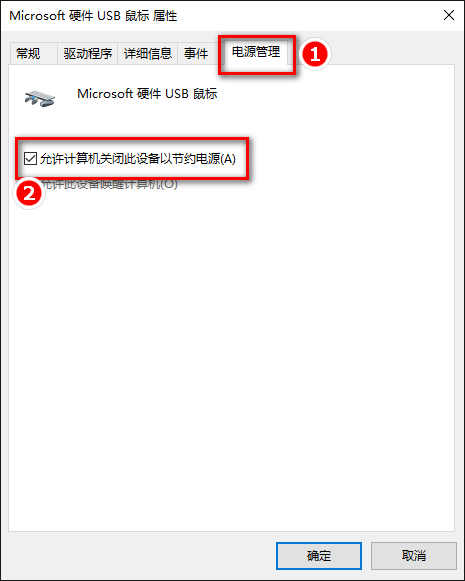Click the red step 1 badge
This screenshot has width=465, height=581.
(x=315, y=54)
